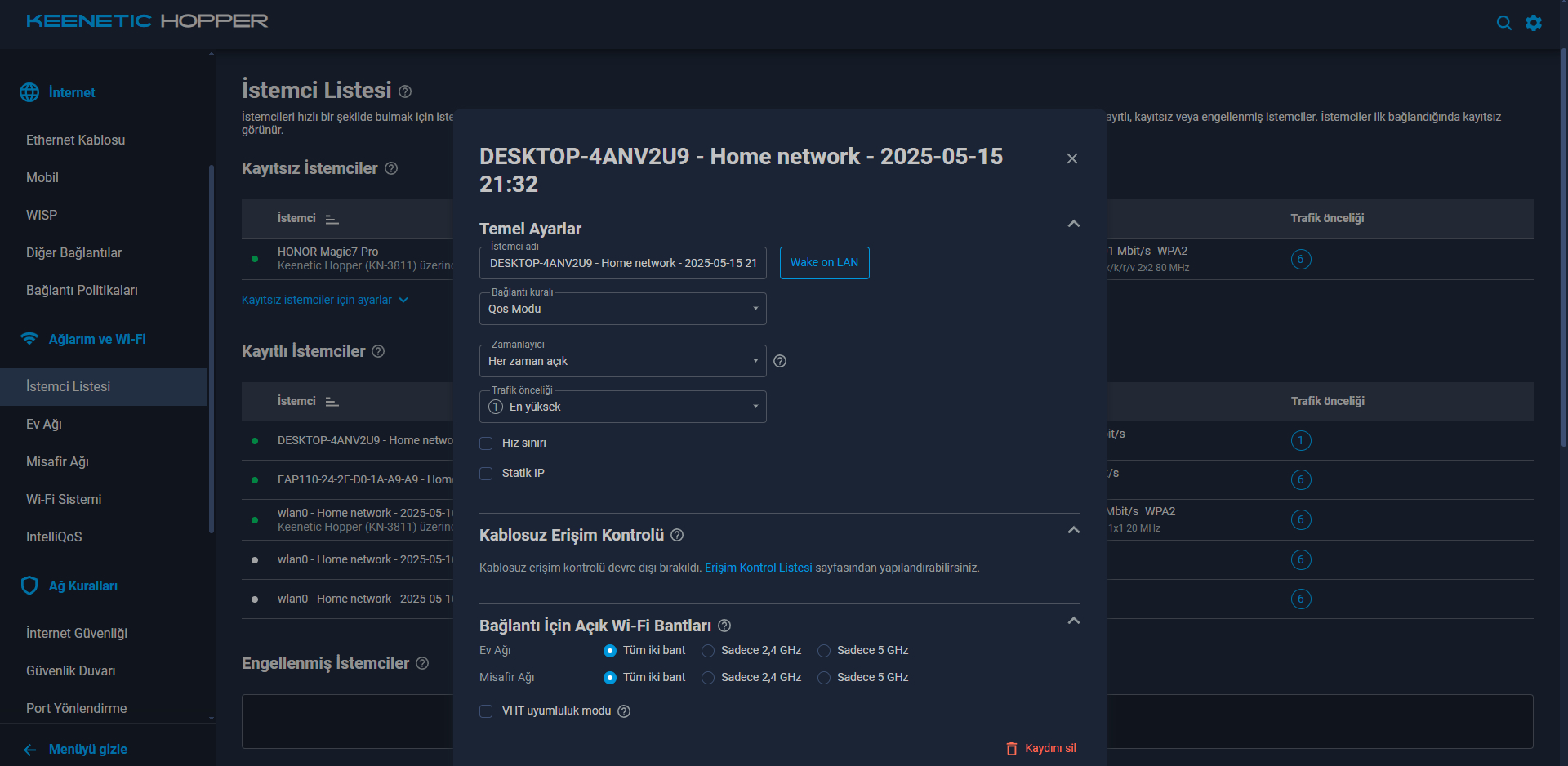The height and width of the screenshot is (766, 1568).
Task: Click the trash icon for Kaydını sil
Action: [1012, 749]
